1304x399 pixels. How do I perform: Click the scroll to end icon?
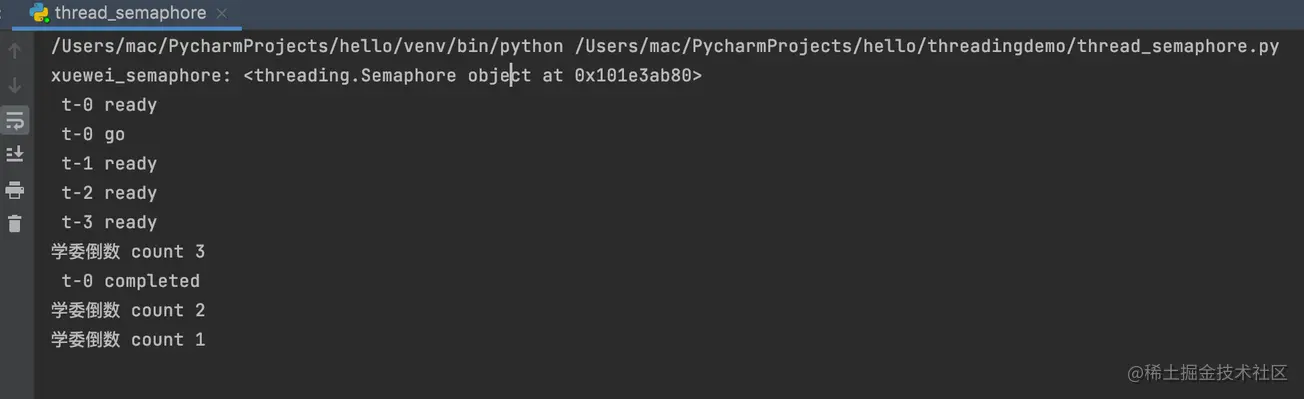[x=15, y=154]
